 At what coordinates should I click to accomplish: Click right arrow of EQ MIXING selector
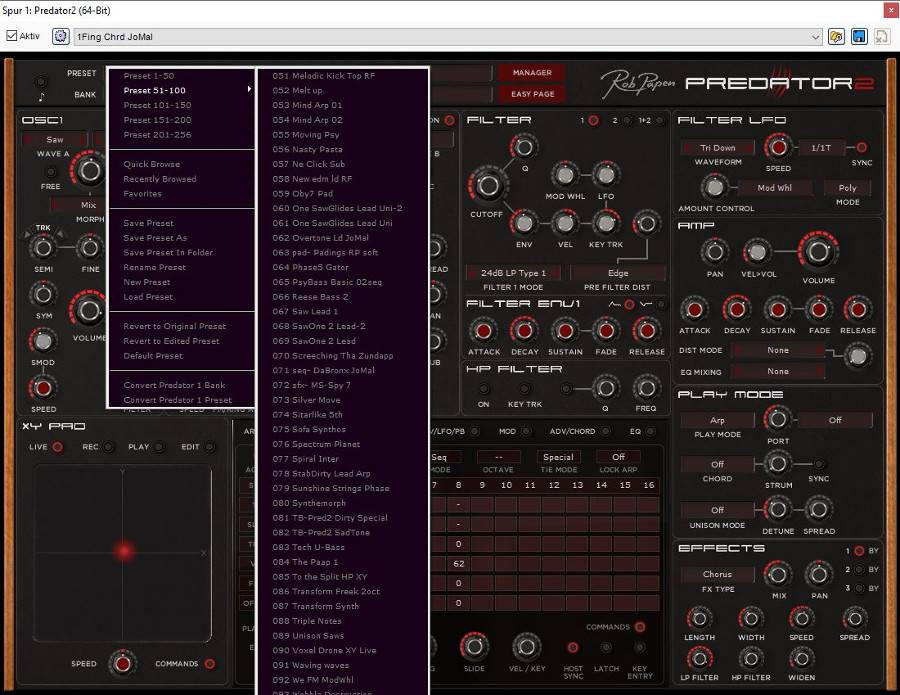[x=820, y=372]
